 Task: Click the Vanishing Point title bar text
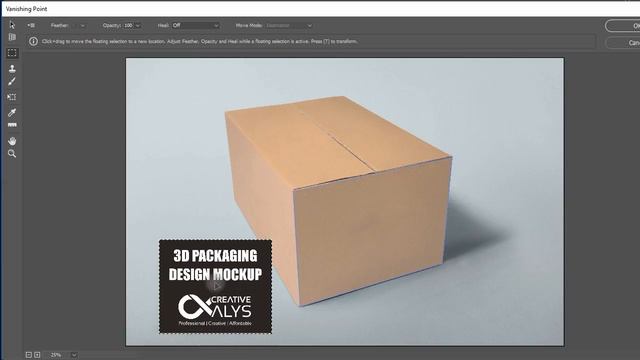click(27, 9)
